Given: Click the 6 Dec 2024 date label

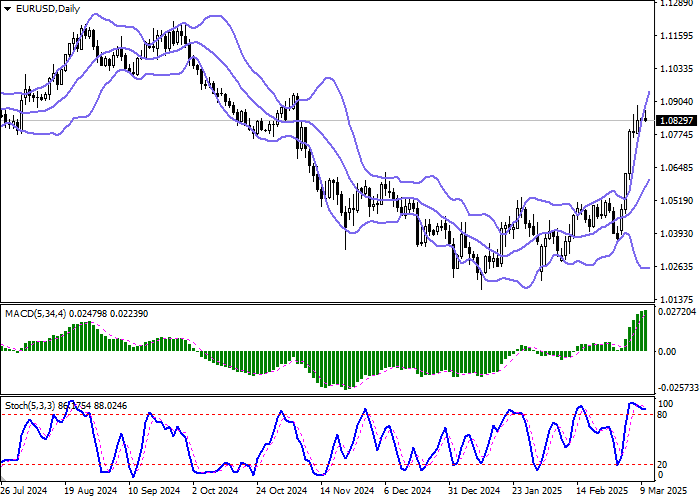Looking at the screenshot, I should [x=410, y=491].
